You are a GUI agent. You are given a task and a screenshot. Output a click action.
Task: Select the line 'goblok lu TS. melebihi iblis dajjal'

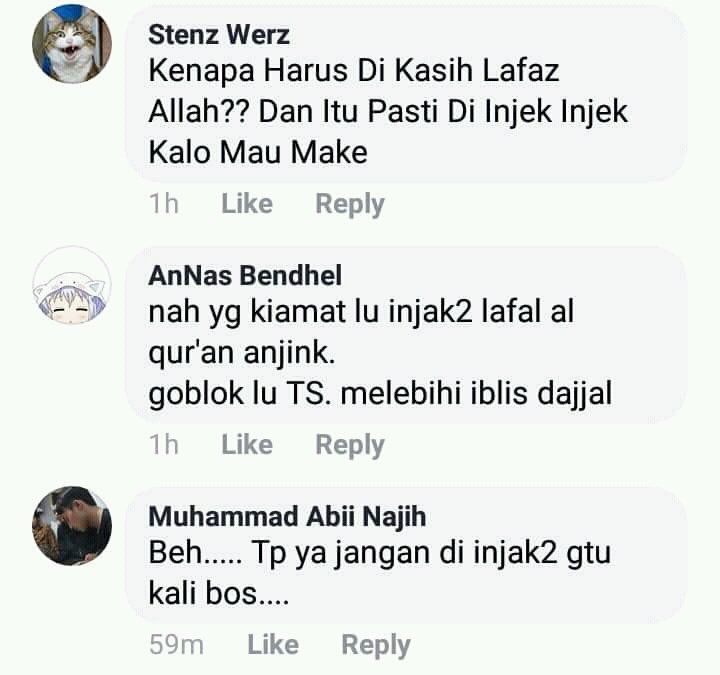point(380,394)
